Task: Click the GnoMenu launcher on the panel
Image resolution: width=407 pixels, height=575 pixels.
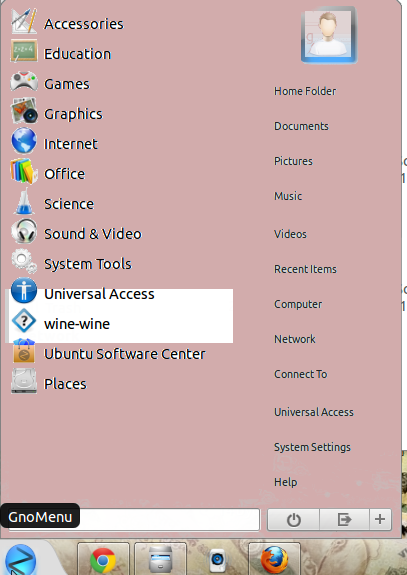Action: [x=21, y=560]
